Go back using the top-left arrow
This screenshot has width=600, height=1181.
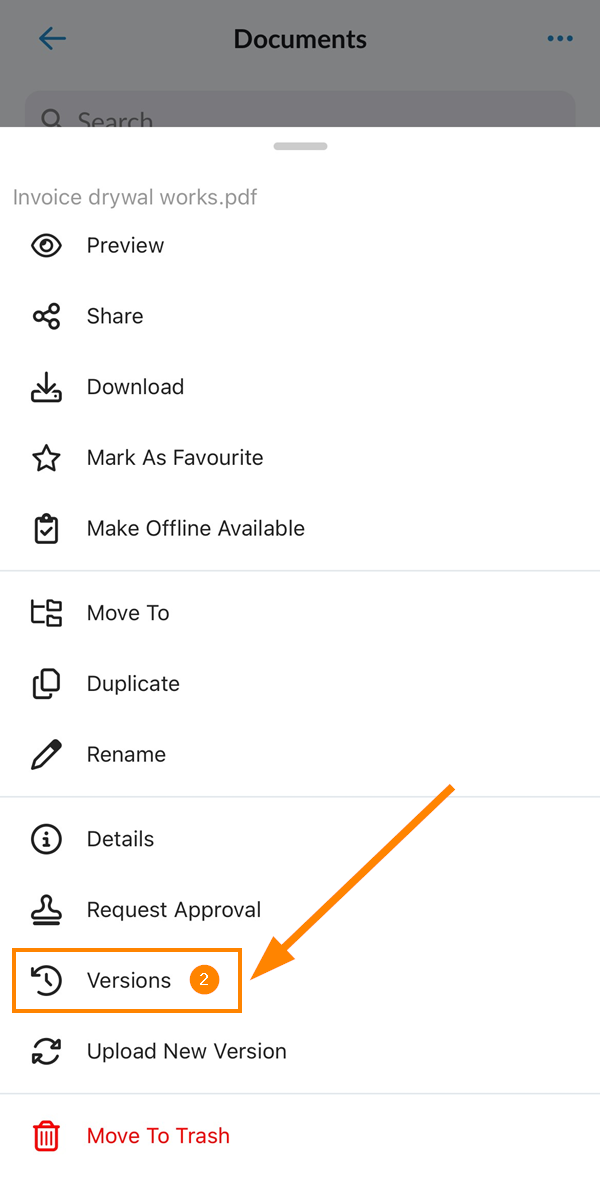point(52,38)
